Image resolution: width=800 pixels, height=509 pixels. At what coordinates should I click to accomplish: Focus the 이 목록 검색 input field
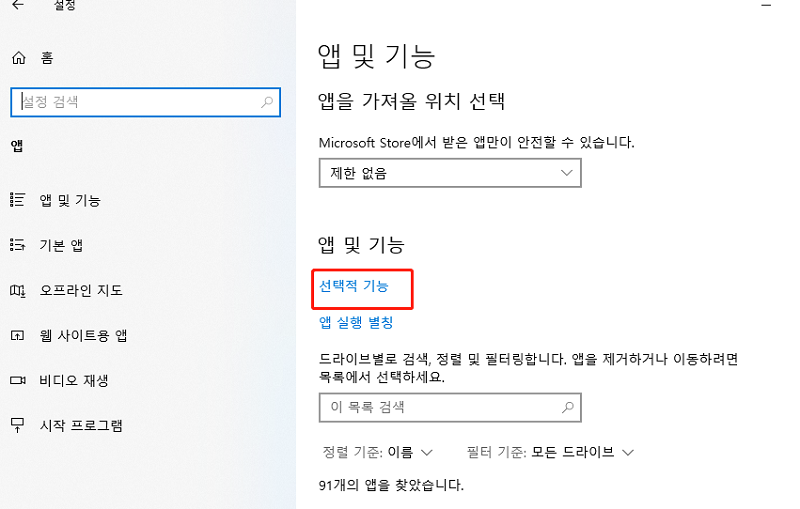[x=440, y=408]
